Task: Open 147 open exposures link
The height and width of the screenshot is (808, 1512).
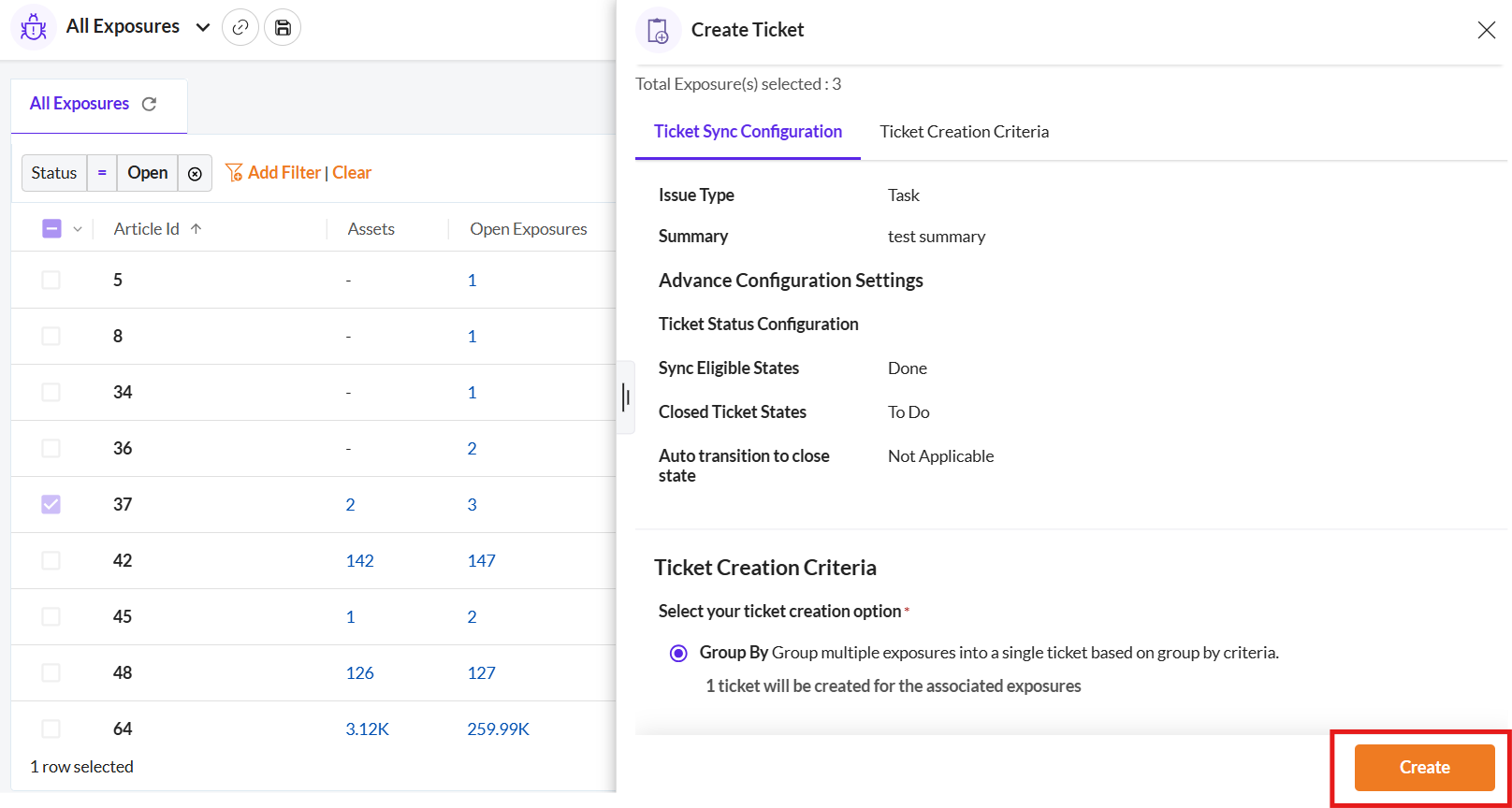Action: point(481,561)
